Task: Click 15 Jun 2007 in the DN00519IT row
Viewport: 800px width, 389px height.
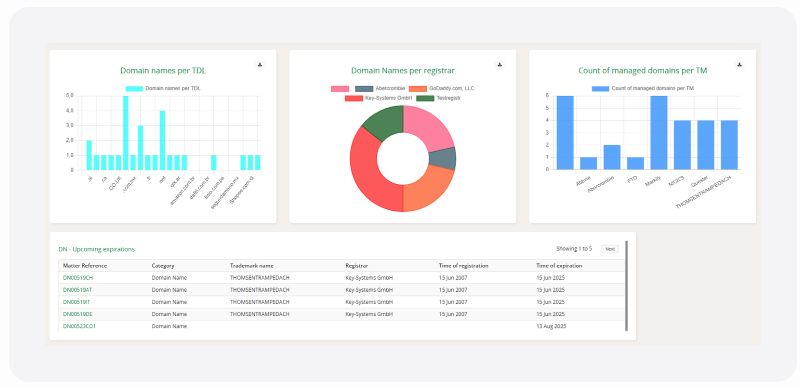Action: [x=453, y=302]
